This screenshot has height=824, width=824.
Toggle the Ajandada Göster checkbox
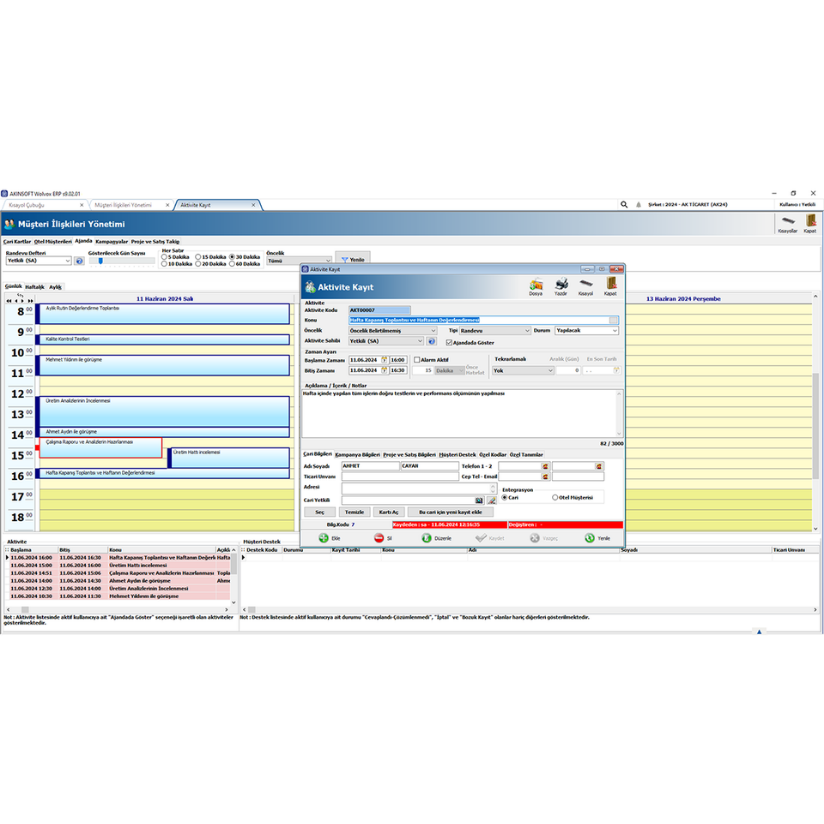click(450, 343)
